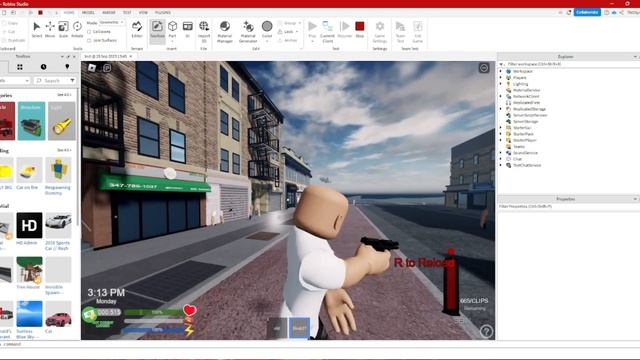
Task: Activate the Move tool
Action: click(50, 29)
